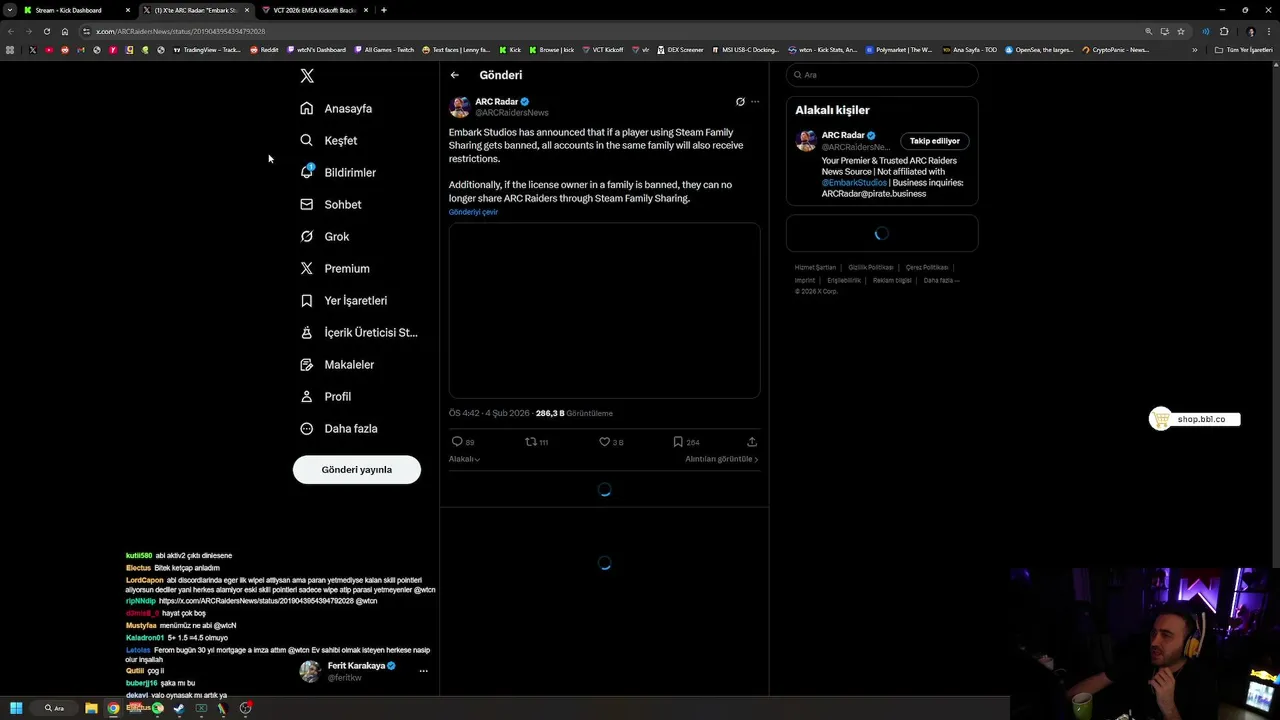Screen dimensions: 1280x720
Task: Open Profil page
Action: pyautogui.click(x=326, y=396)
